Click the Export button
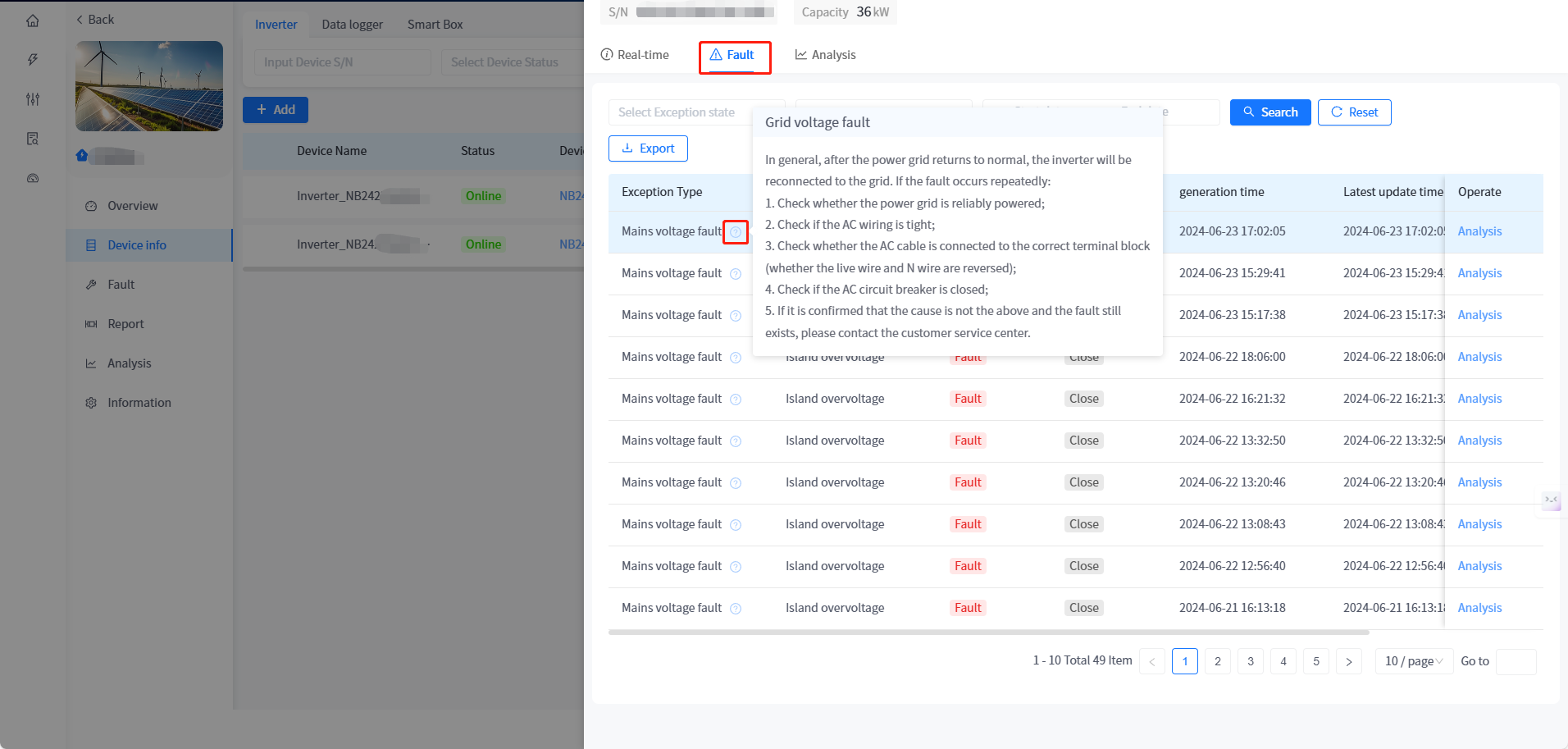Screen dimensions: 1568x749 [x=648, y=148]
